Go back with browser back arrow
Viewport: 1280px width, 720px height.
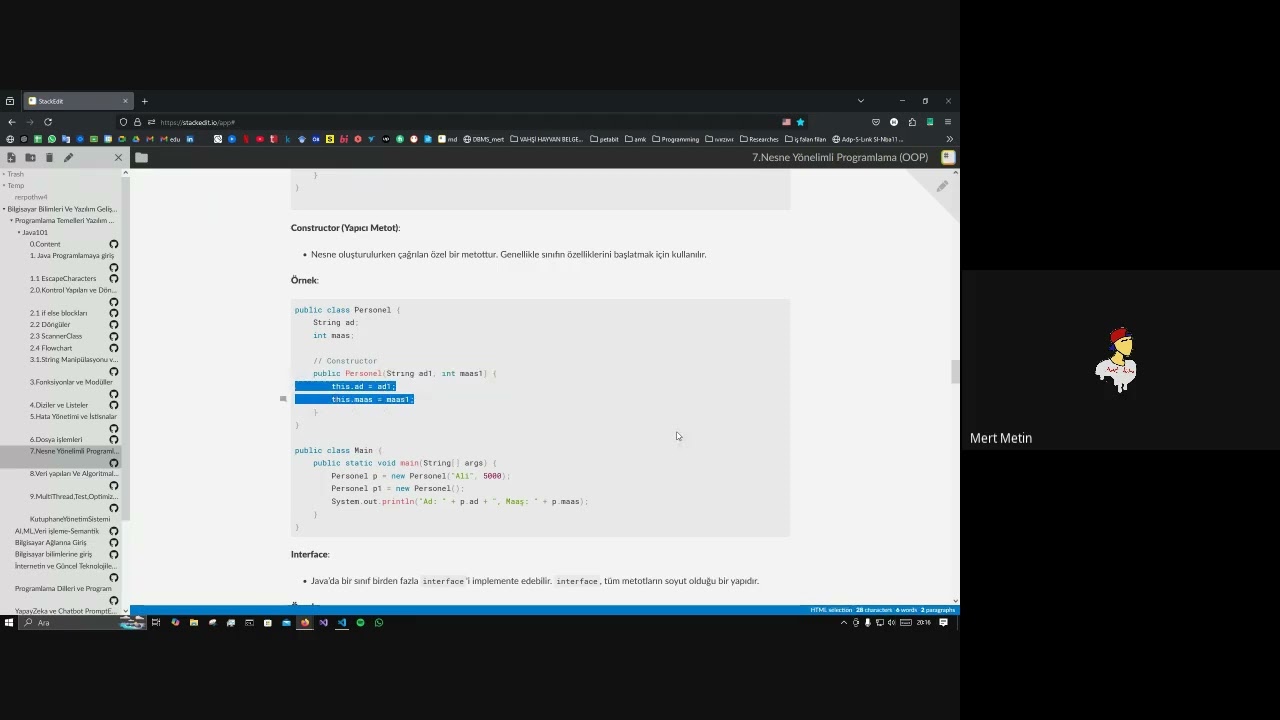(x=11, y=122)
